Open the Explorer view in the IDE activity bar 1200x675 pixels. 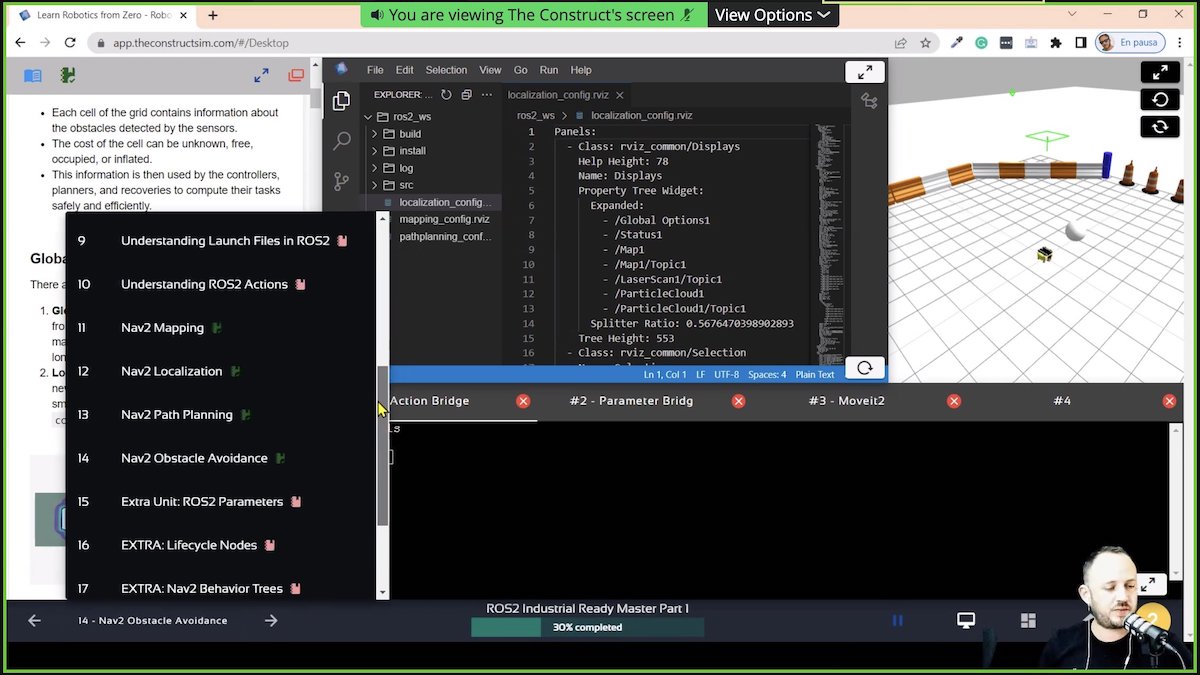341,101
